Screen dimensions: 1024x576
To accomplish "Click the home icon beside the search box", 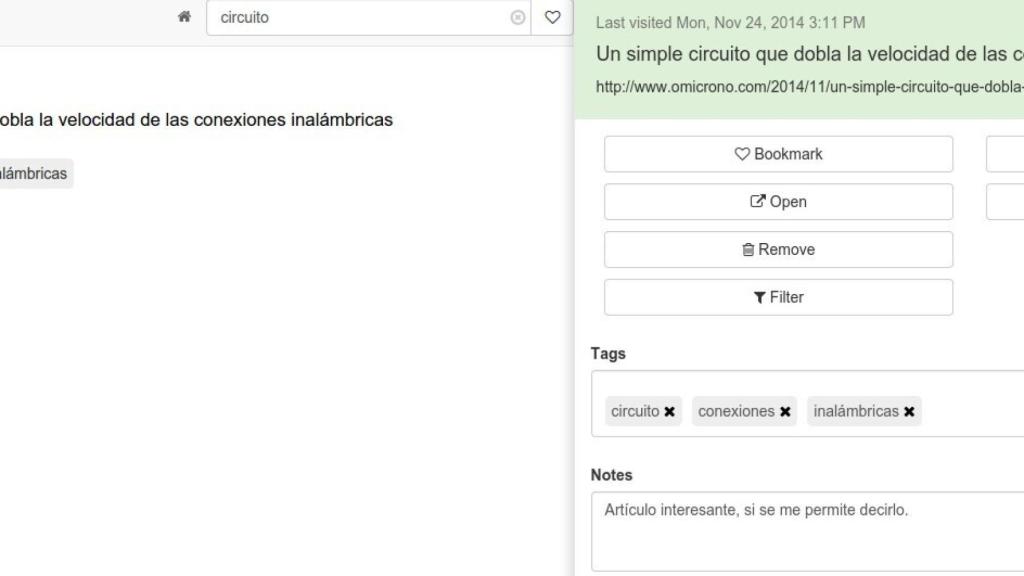I will point(184,17).
